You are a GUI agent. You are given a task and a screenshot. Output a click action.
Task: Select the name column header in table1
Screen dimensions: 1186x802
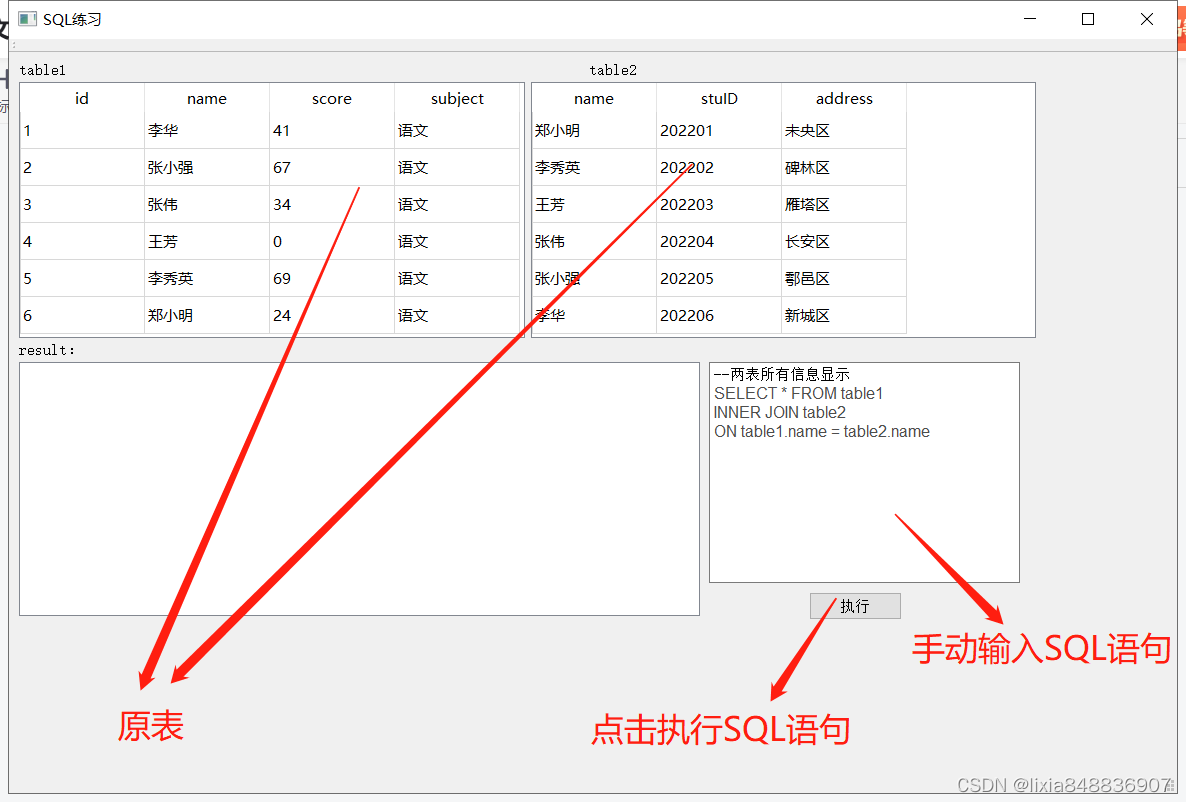click(206, 98)
